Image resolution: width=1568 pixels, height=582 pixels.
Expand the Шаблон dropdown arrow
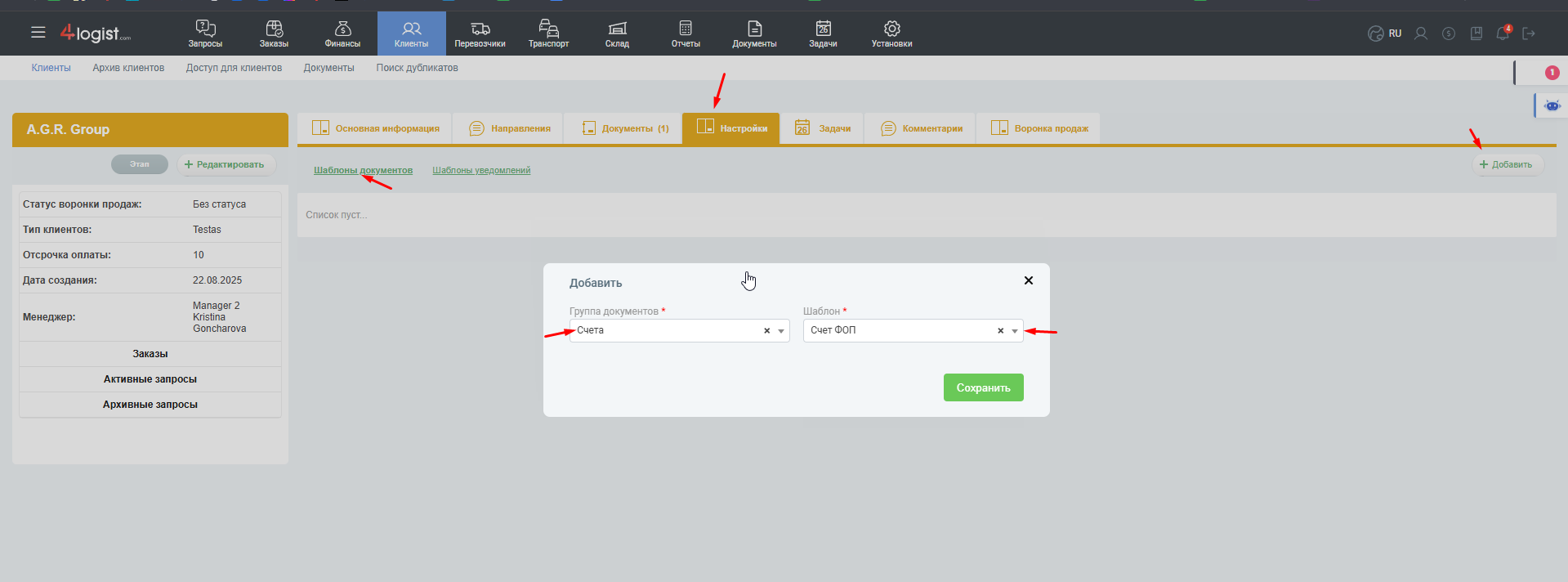[x=1015, y=331]
